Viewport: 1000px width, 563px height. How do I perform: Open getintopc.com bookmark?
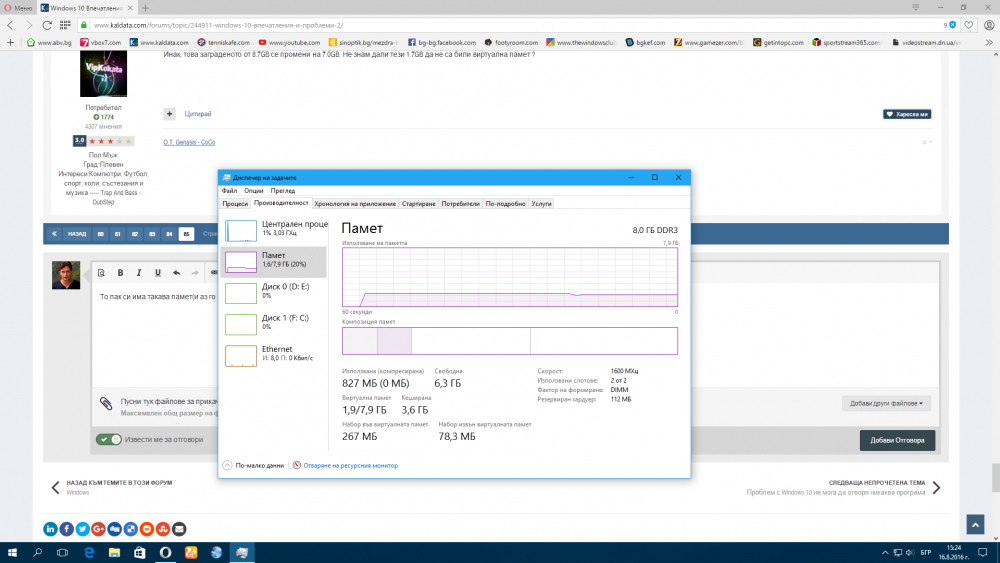778,42
